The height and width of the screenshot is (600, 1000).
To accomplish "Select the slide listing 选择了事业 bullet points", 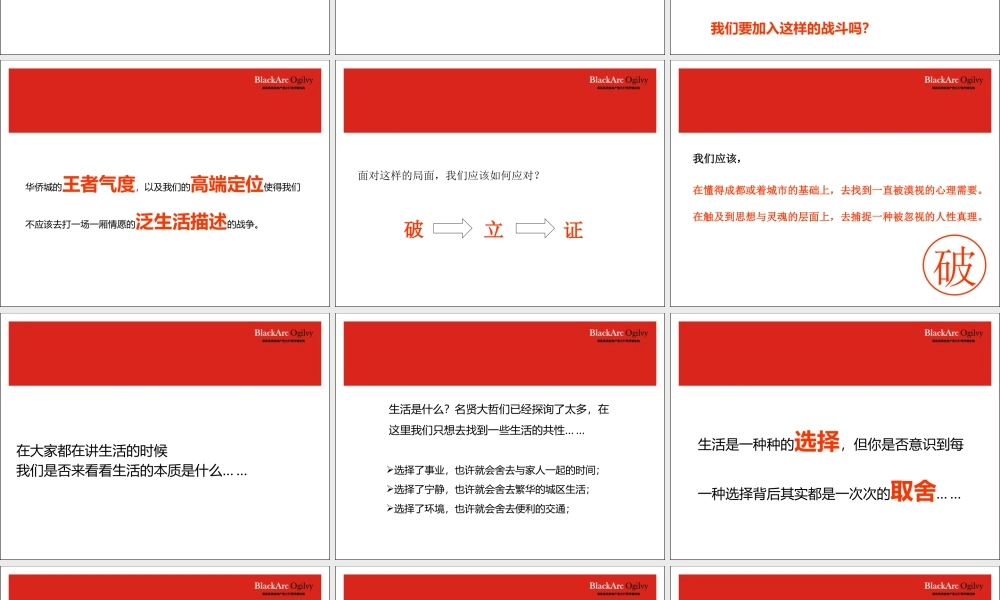I will 498,437.
